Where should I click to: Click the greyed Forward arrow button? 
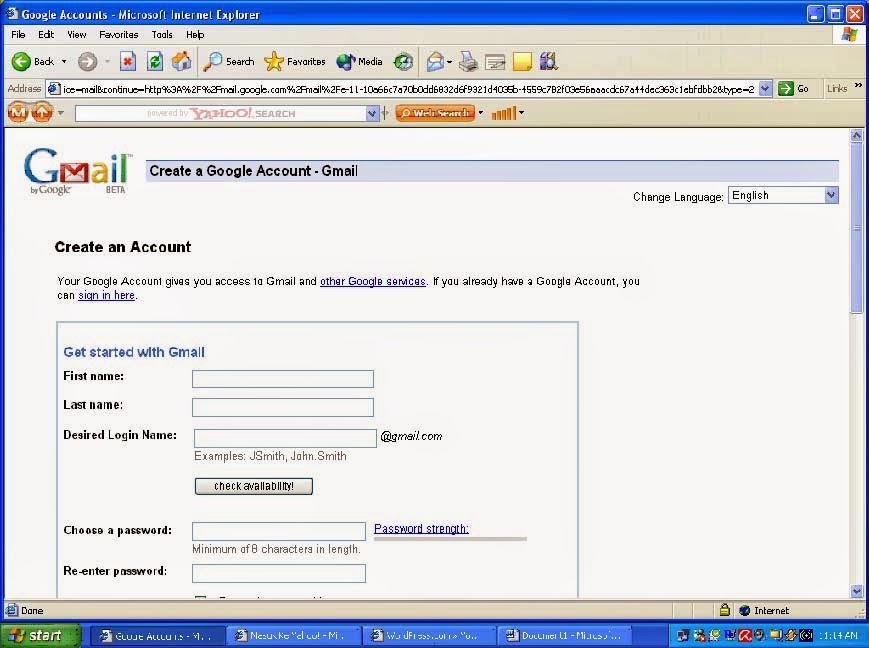tap(87, 62)
